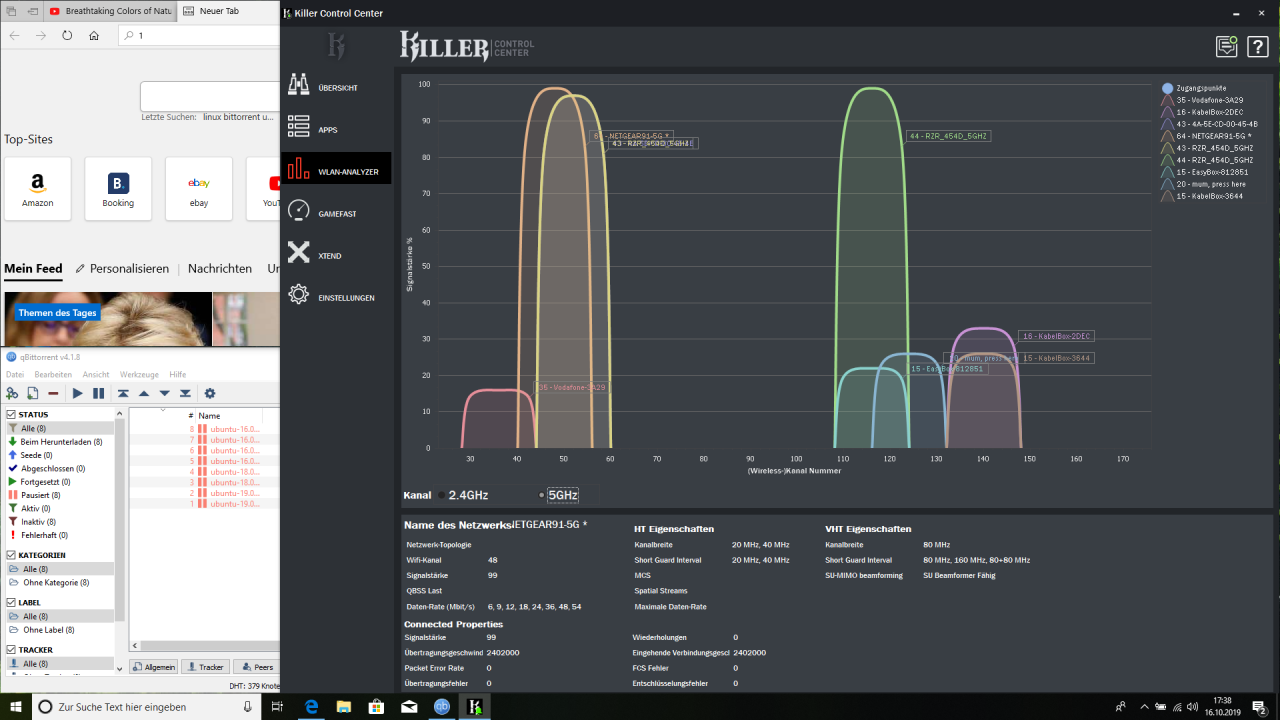The height and width of the screenshot is (720, 1280).
Task: Click the browser reload icon
Action: point(67,35)
